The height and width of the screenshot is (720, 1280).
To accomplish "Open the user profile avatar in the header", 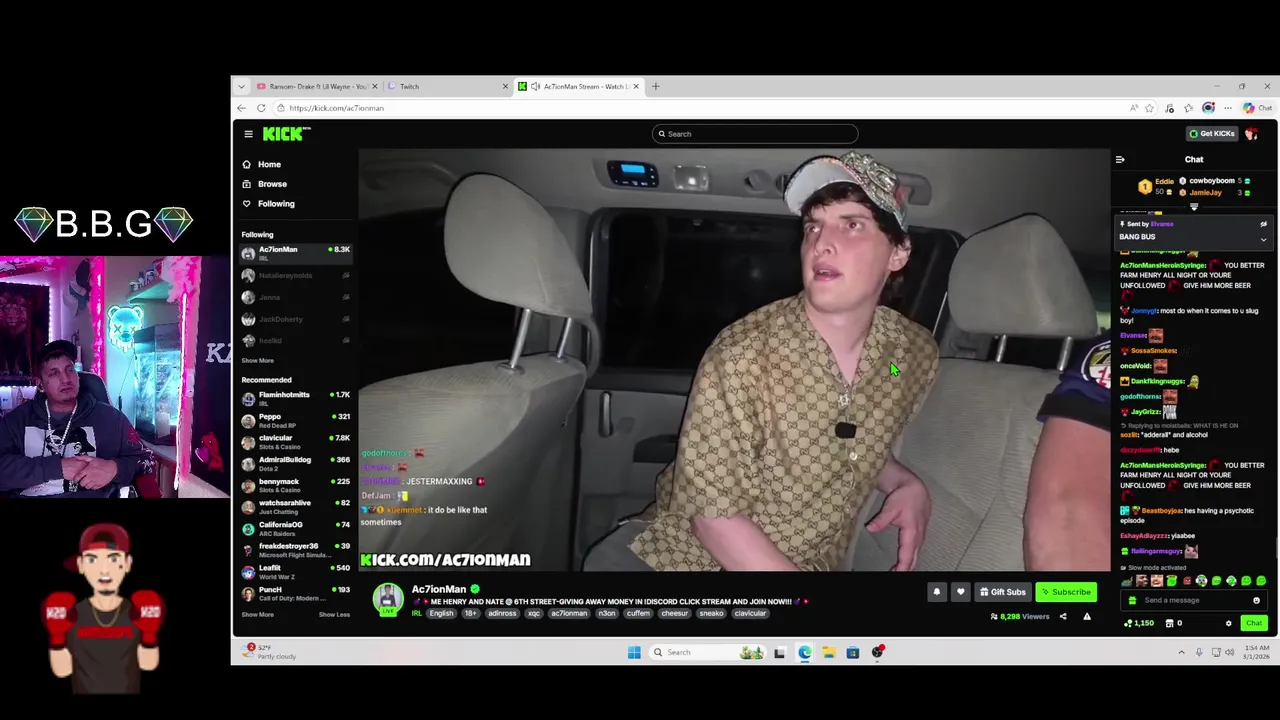I will tap(1252, 134).
